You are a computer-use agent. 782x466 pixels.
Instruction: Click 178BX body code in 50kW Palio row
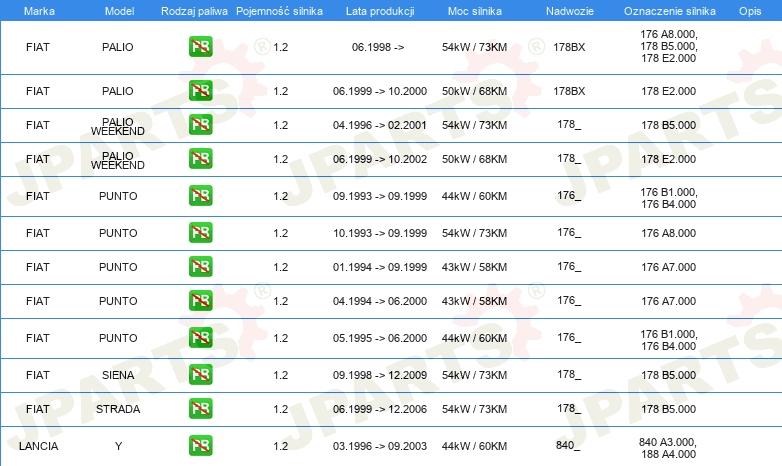[x=569, y=91]
